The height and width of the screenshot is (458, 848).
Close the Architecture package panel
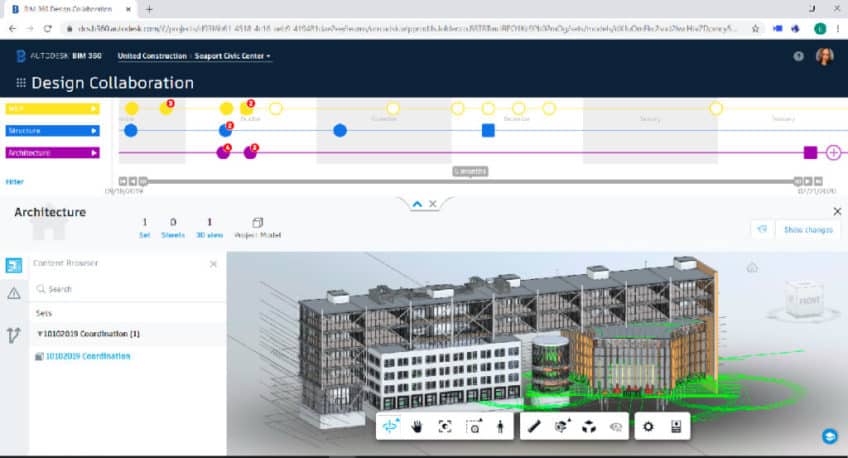[x=837, y=211]
